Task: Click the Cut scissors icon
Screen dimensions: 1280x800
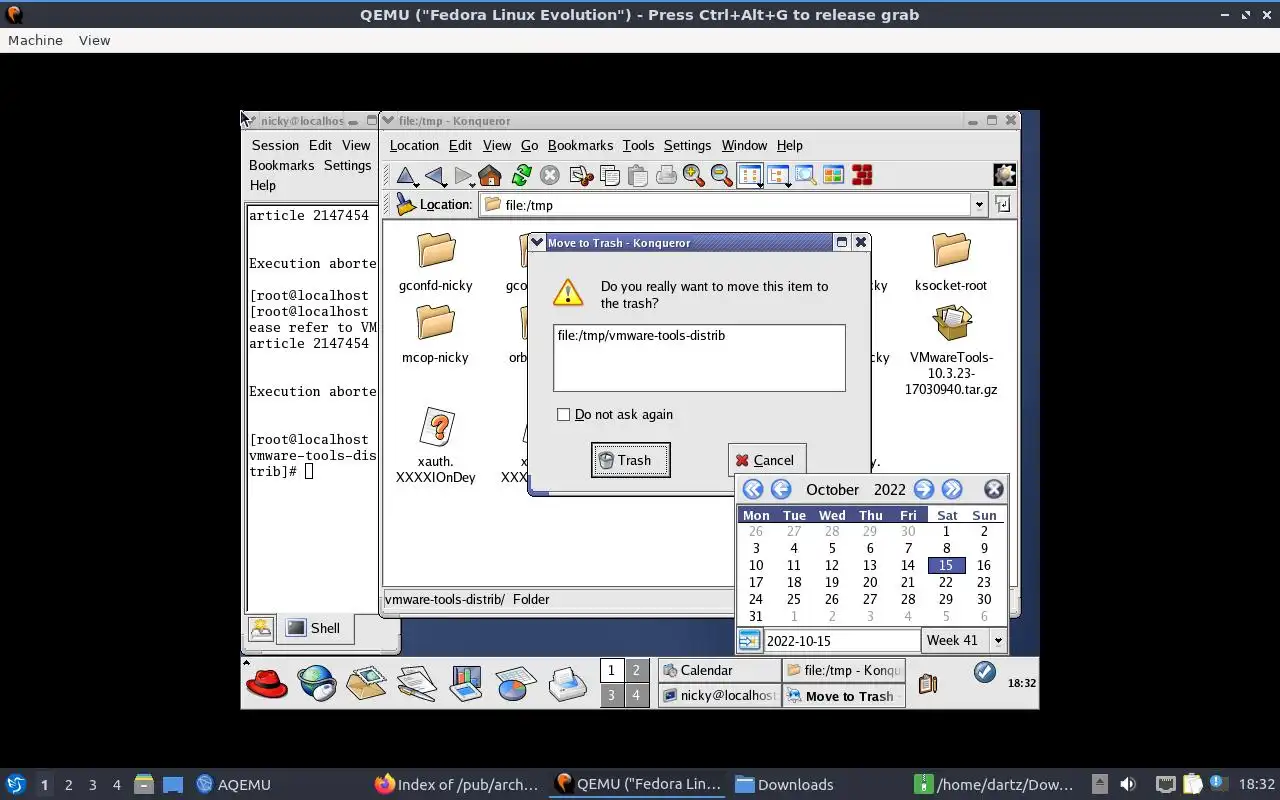Action: [x=581, y=176]
